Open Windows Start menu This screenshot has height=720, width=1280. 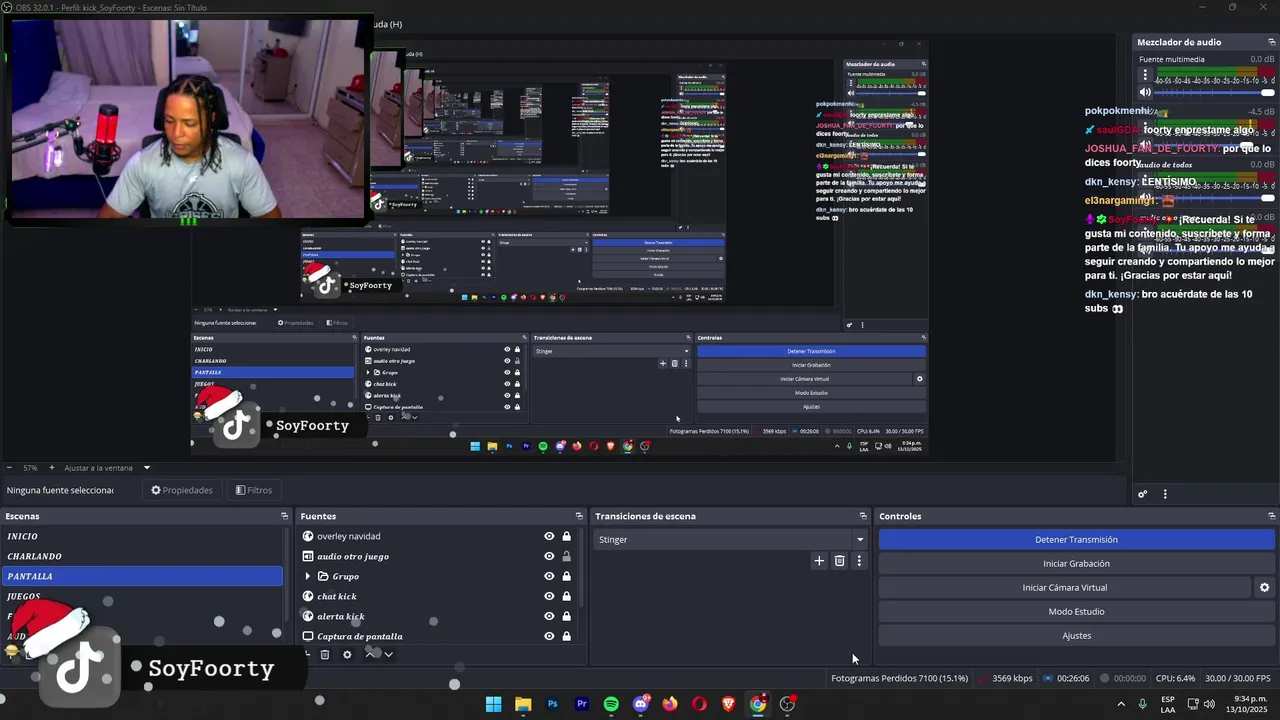tap(493, 704)
